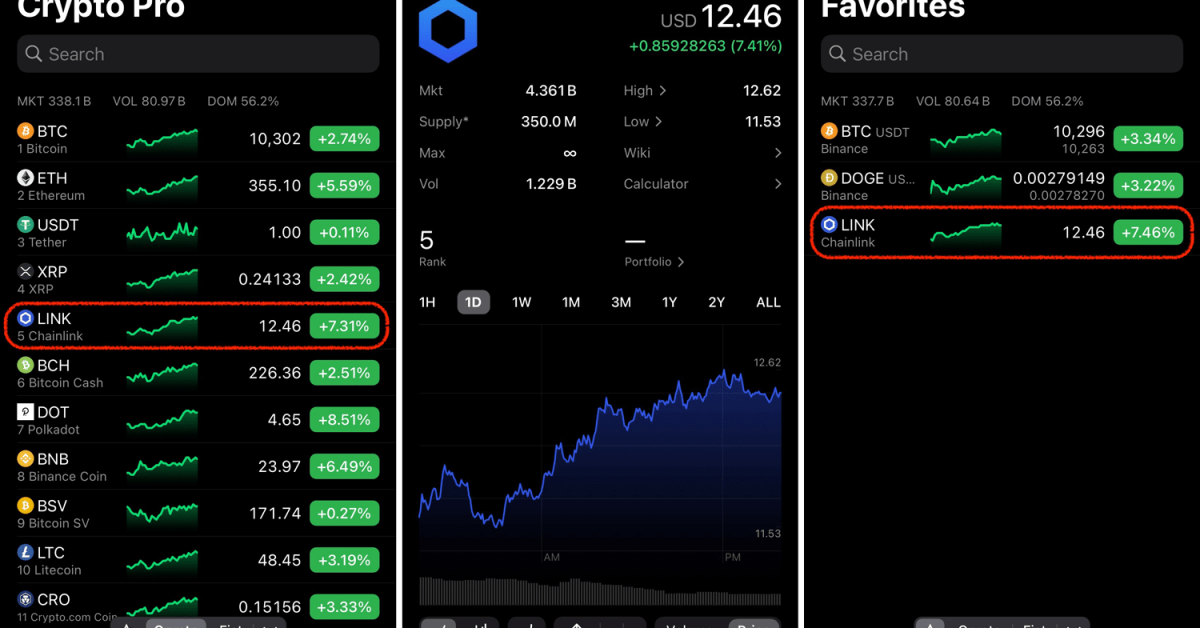This screenshot has width=1200, height=628.
Task: Select the 1W chart range
Action: tap(522, 302)
